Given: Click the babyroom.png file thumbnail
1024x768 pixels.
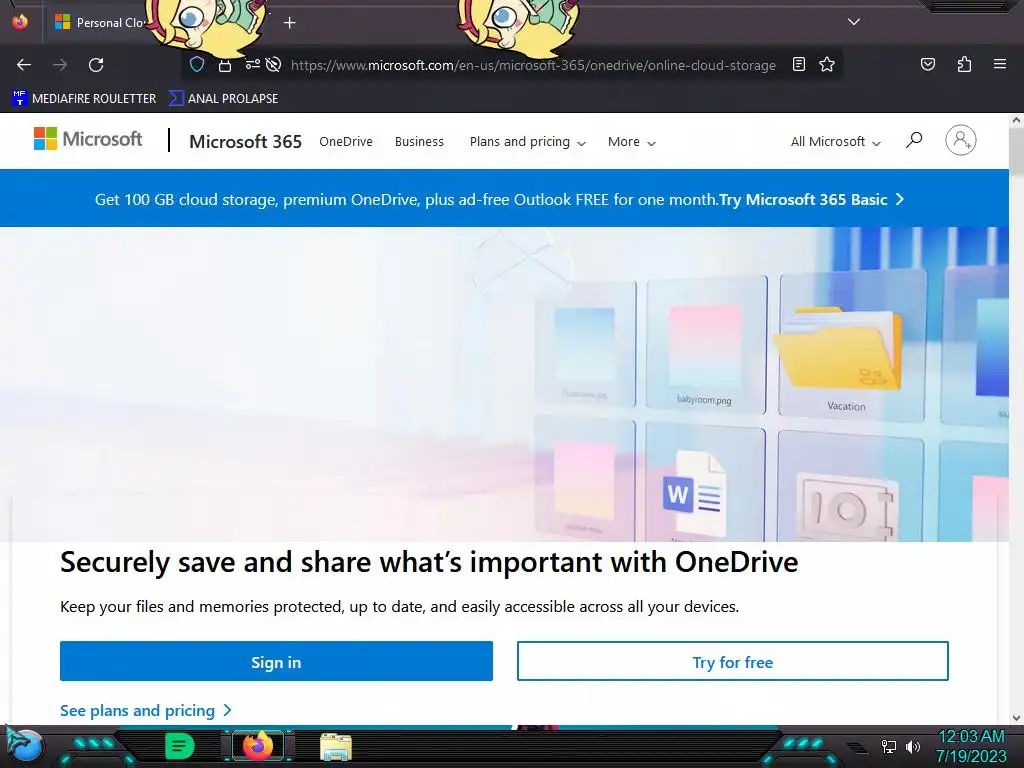Looking at the screenshot, I should [705, 345].
